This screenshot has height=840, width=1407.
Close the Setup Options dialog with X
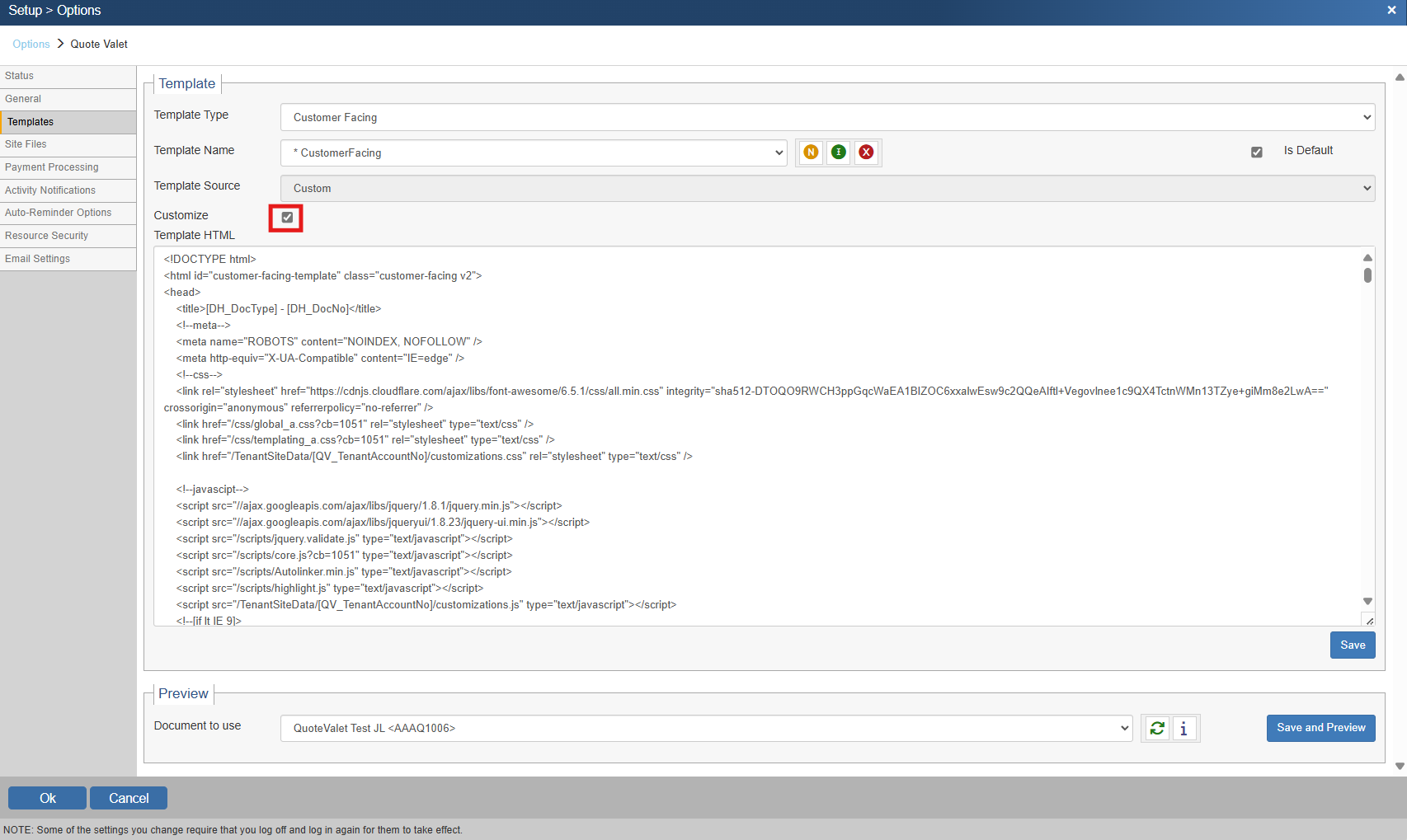pyautogui.click(x=1391, y=11)
